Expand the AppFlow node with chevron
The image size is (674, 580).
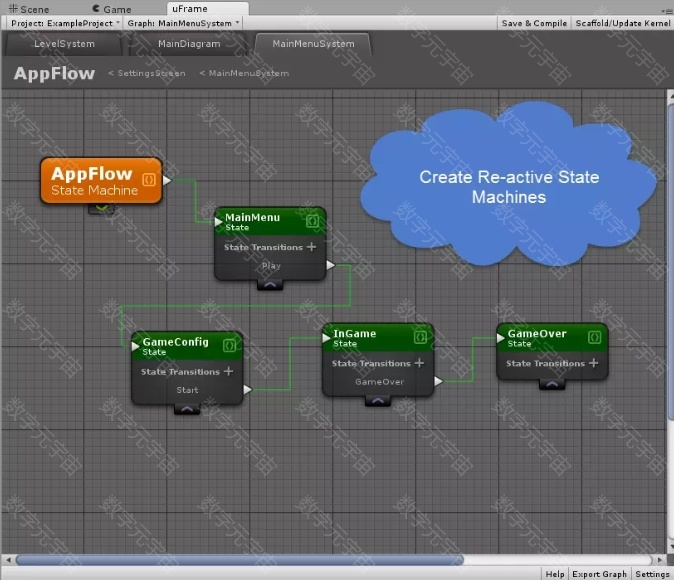tap(101, 209)
